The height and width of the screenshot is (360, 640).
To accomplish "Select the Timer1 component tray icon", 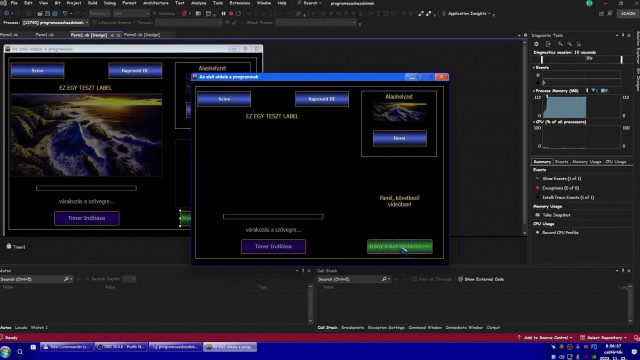I will click(x=9, y=246).
